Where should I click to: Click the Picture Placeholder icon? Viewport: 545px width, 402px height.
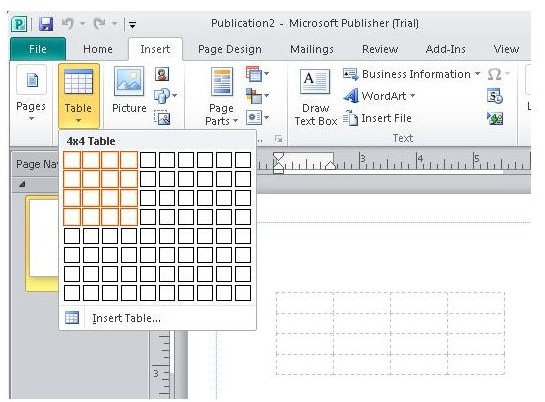[162, 118]
